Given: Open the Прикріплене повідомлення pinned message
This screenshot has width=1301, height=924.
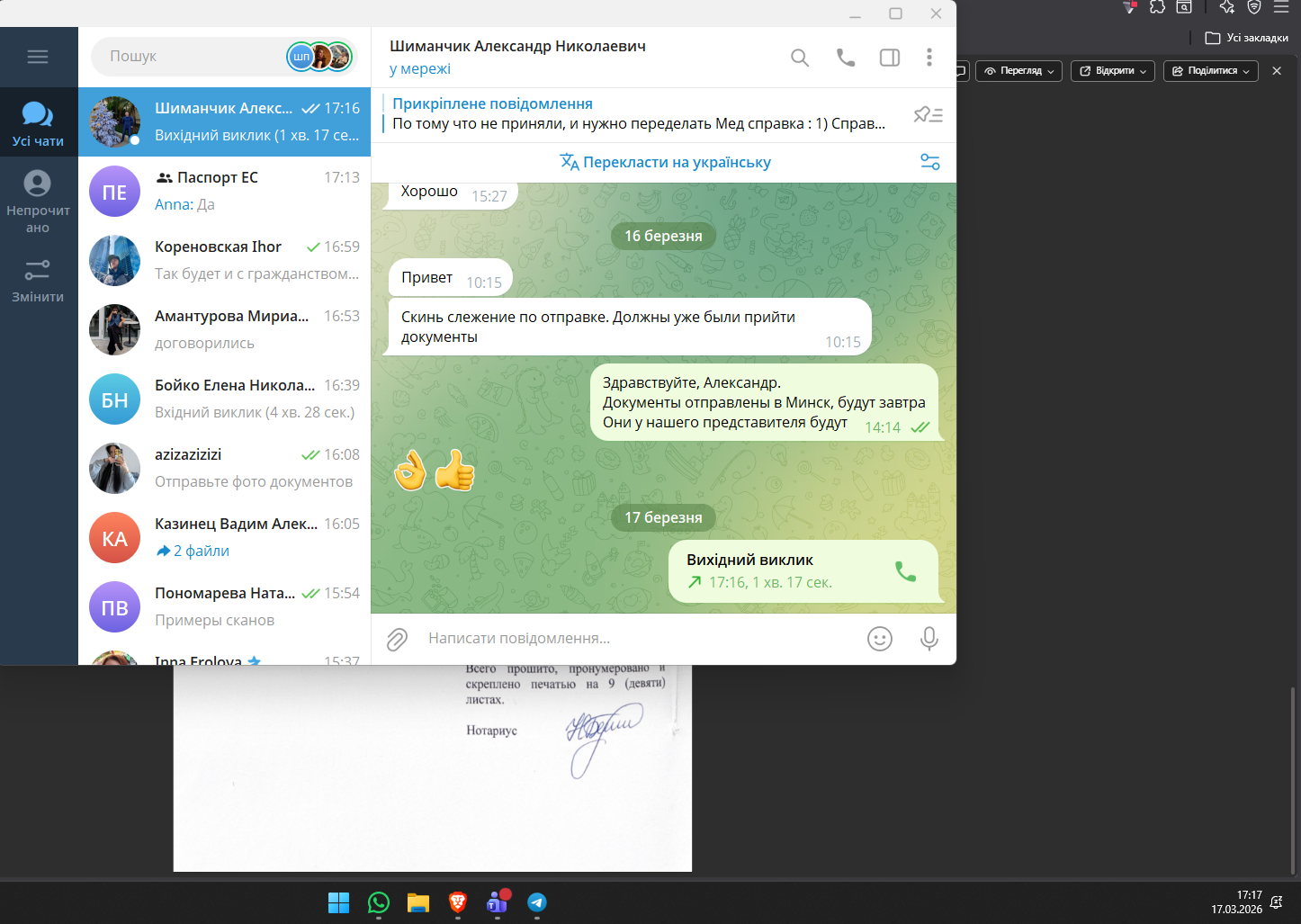Looking at the screenshot, I should [639, 114].
